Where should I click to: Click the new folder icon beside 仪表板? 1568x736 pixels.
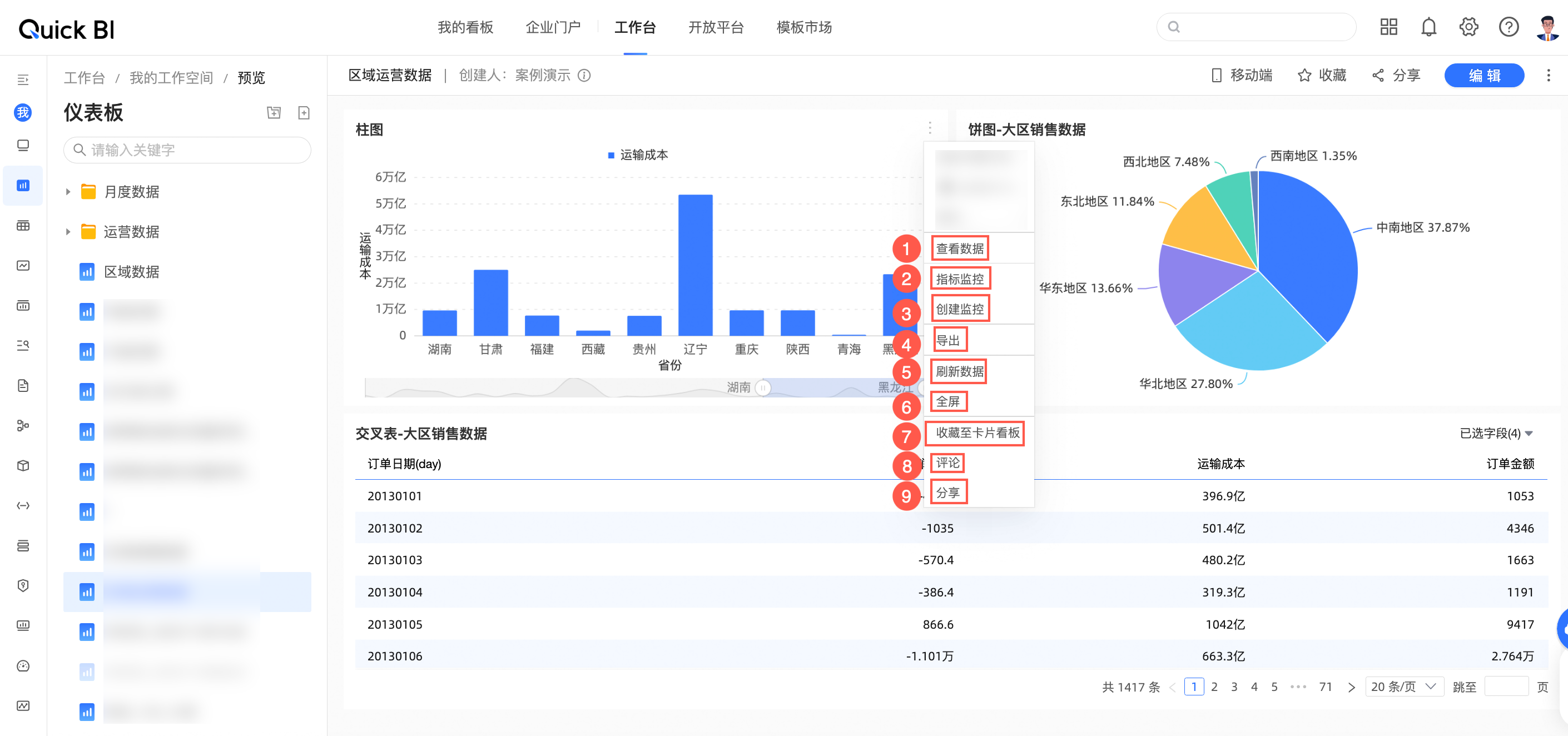(x=274, y=113)
